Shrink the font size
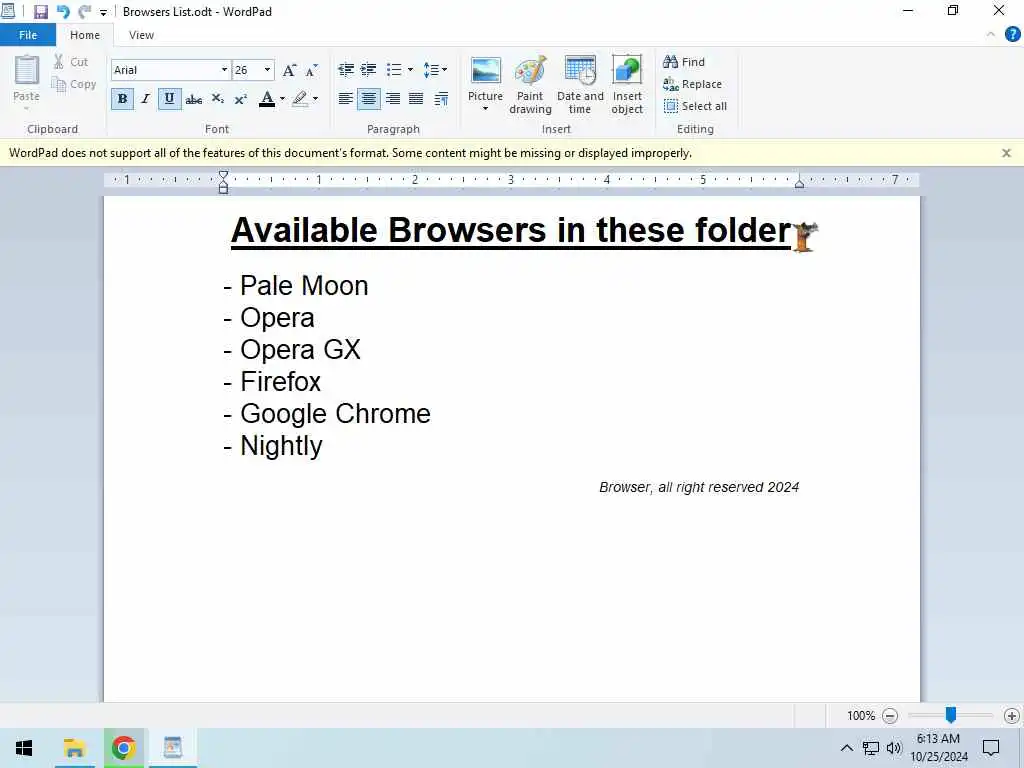Image resolution: width=1024 pixels, height=768 pixels. [x=312, y=71]
